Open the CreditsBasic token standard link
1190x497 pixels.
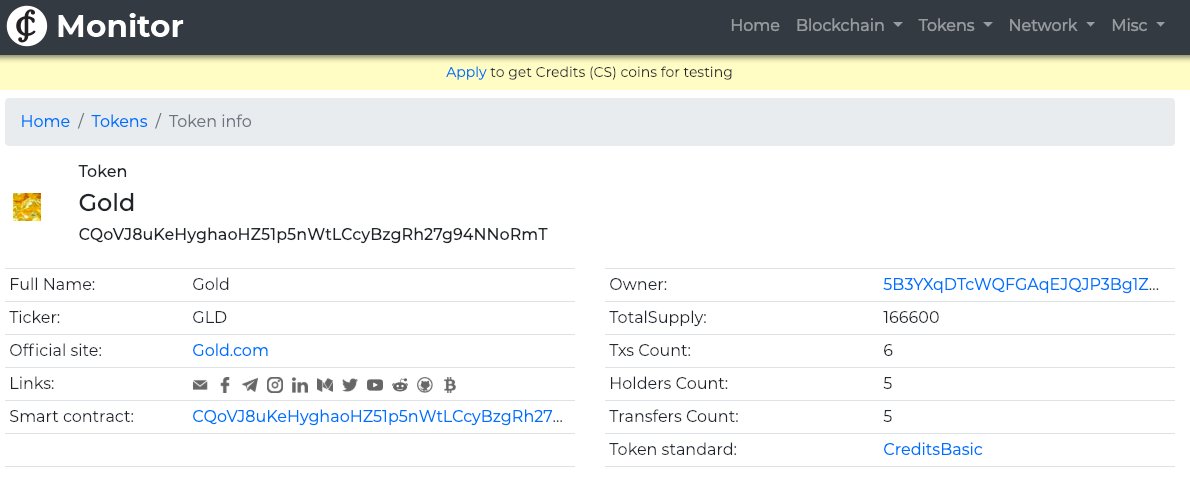coord(933,449)
